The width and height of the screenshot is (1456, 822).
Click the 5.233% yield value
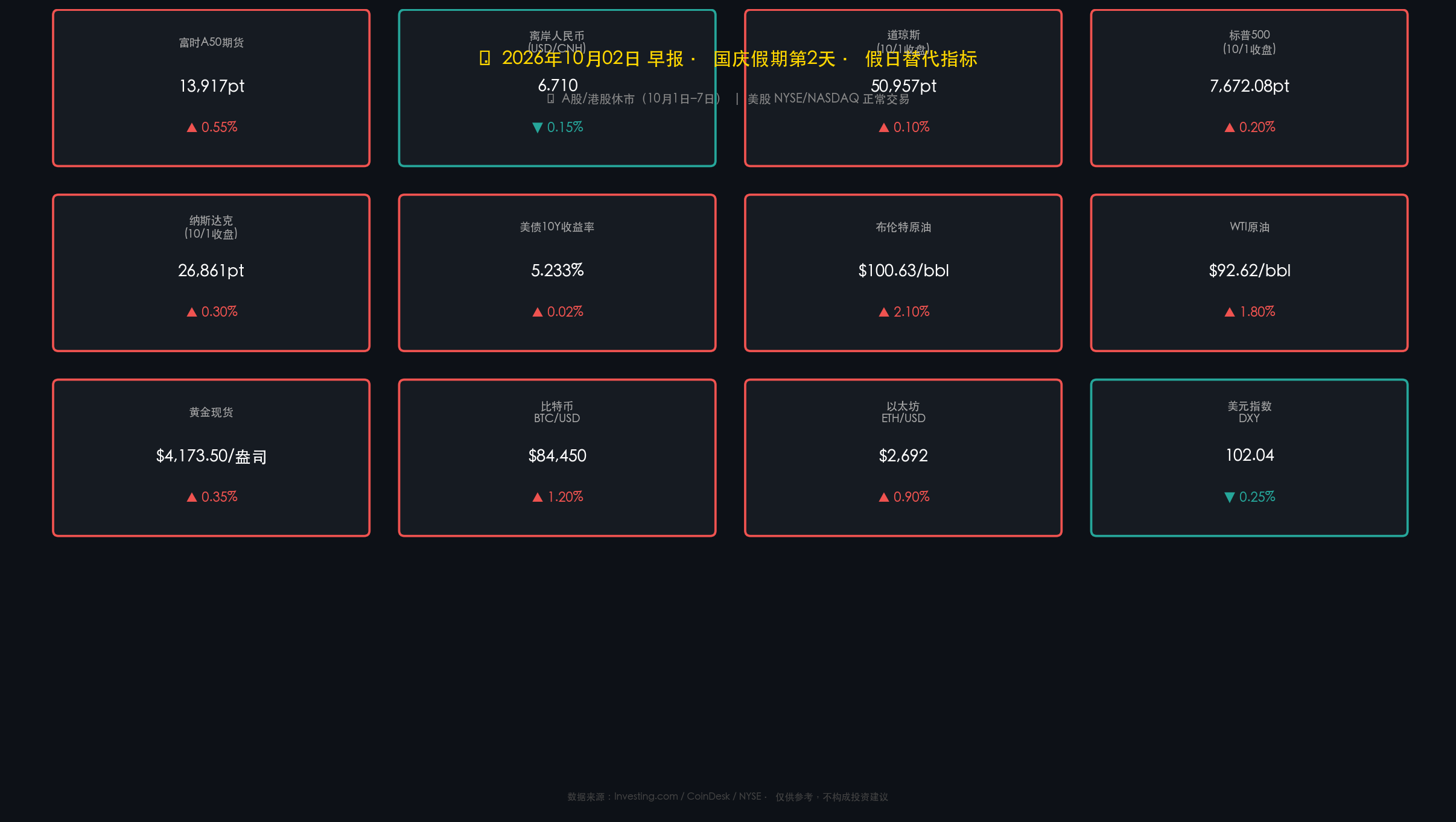(x=558, y=270)
